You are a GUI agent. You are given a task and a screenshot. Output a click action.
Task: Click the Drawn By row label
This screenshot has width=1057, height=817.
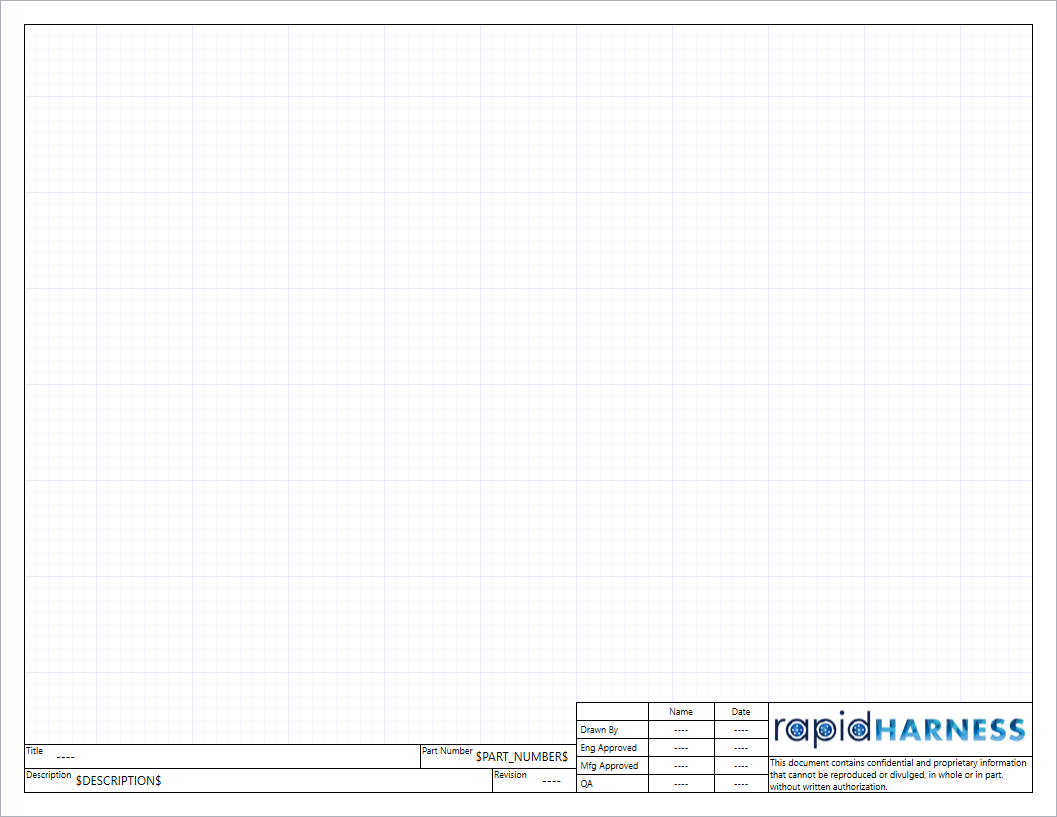(599, 730)
